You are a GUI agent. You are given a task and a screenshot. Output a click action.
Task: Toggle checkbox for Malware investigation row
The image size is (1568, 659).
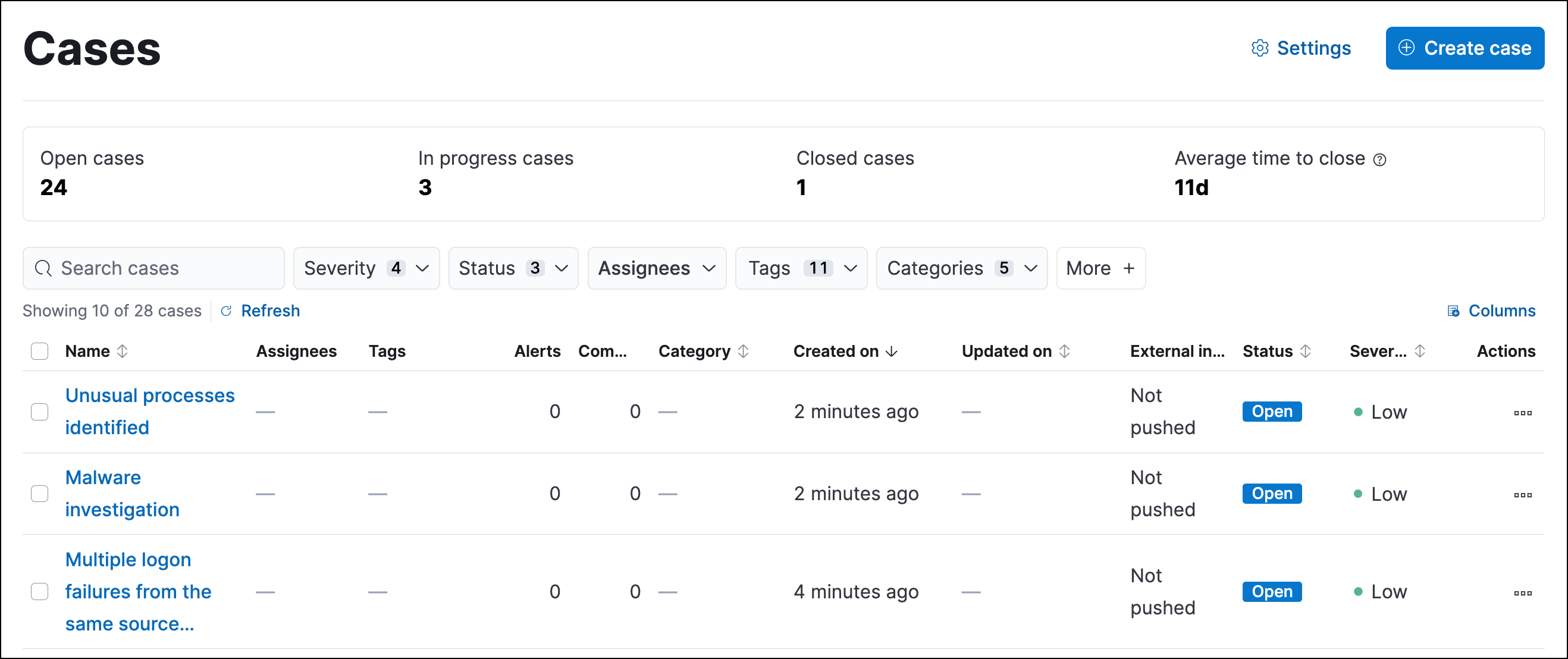coord(40,494)
